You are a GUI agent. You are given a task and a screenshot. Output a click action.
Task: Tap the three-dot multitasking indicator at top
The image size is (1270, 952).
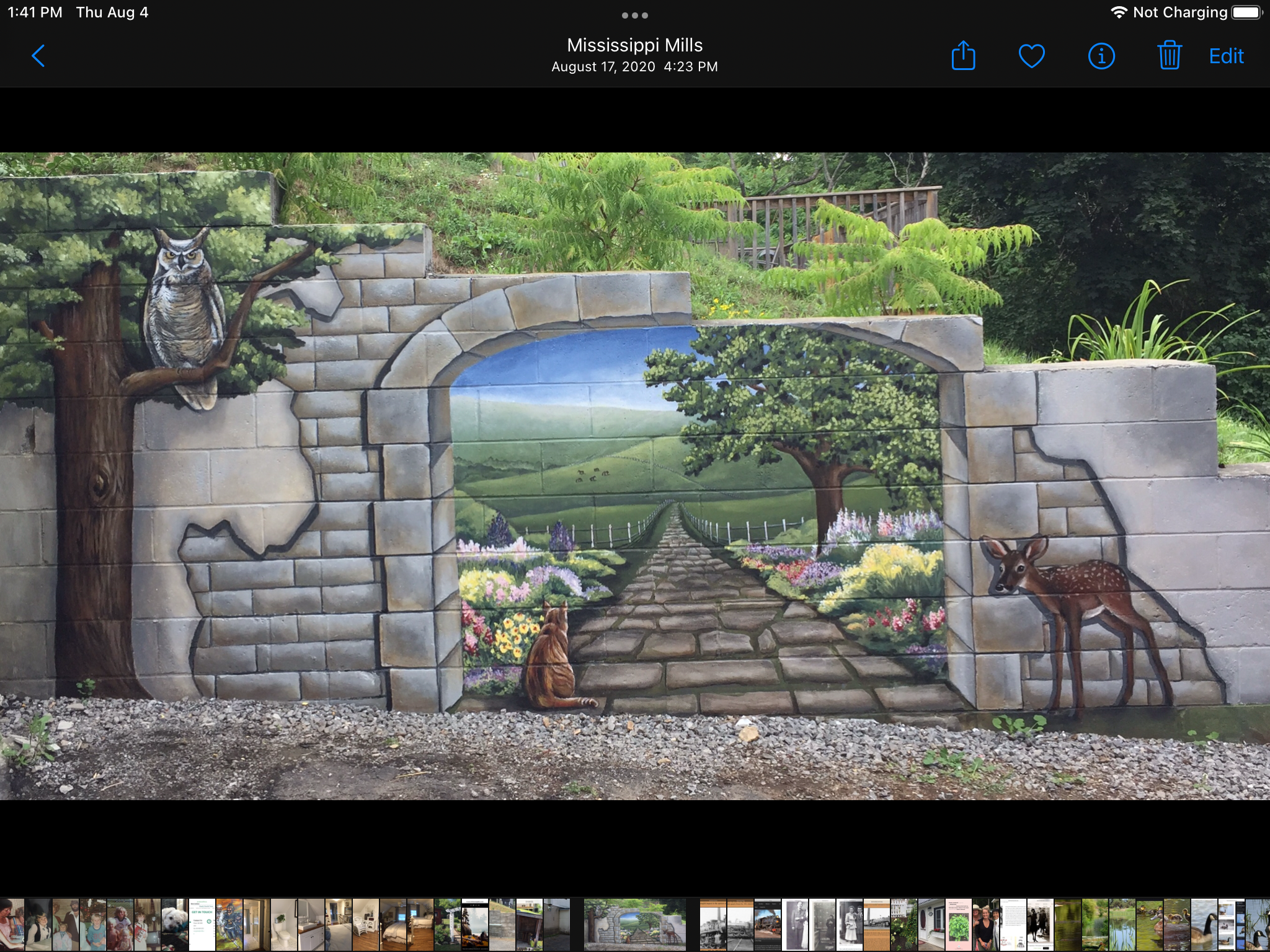click(x=634, y=15)
